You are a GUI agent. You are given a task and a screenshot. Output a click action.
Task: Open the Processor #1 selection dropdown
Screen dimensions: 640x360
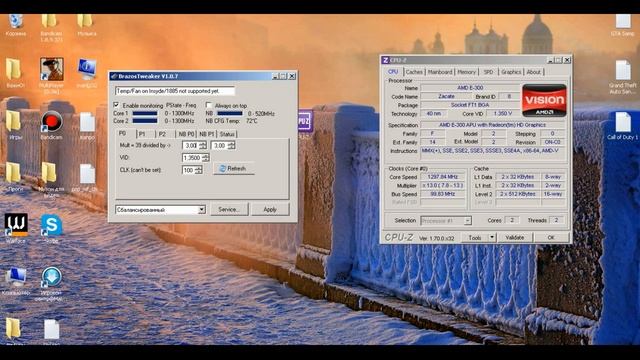446,221
